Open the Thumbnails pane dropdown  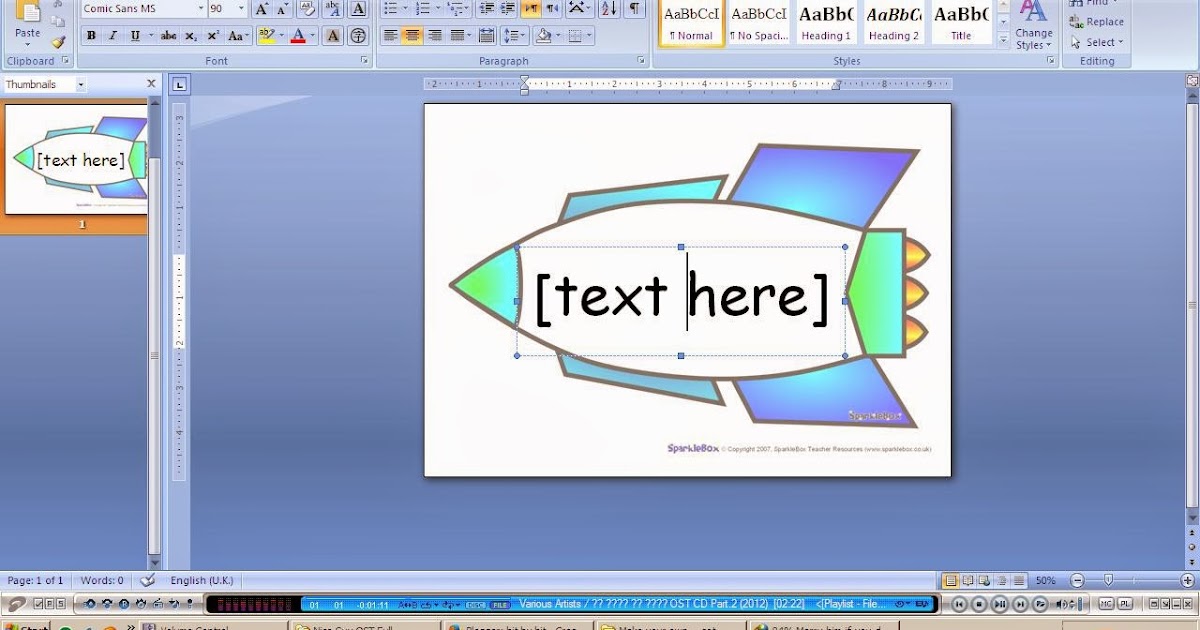click(x=80, y=85)
